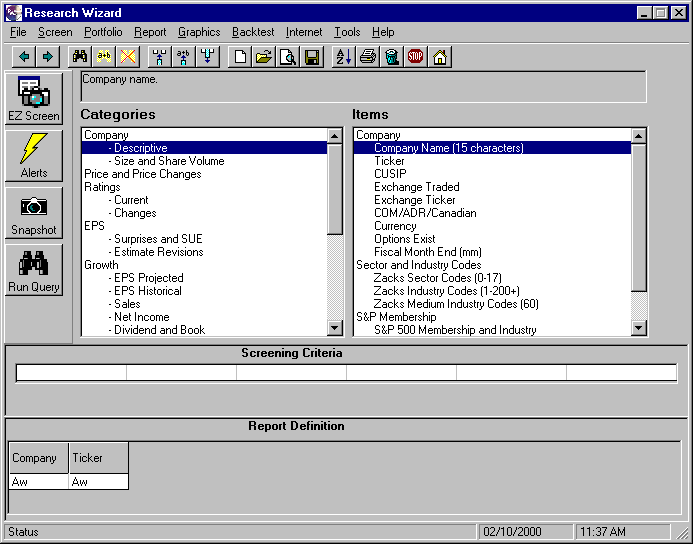Click the new blank document icon
This screenshot has width=693, height=544.
[x=240, y=57]
